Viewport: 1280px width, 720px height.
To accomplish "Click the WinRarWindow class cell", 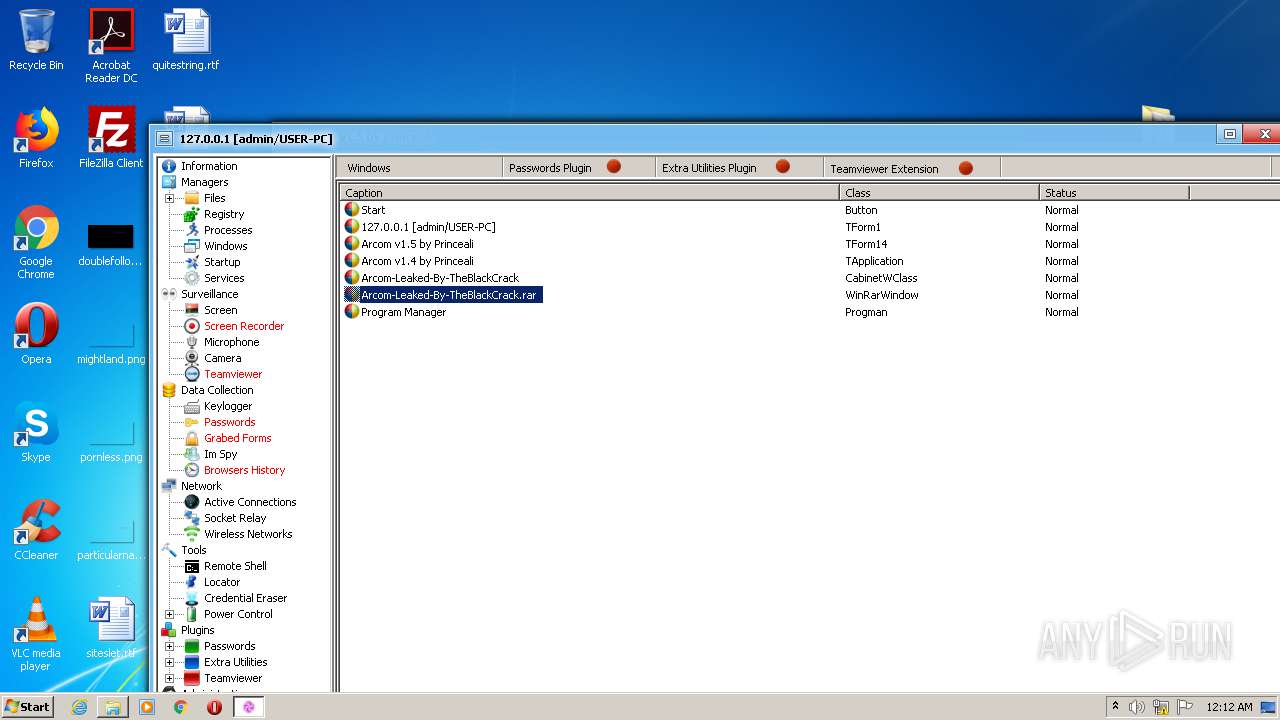I will click(x=881, y=295).
